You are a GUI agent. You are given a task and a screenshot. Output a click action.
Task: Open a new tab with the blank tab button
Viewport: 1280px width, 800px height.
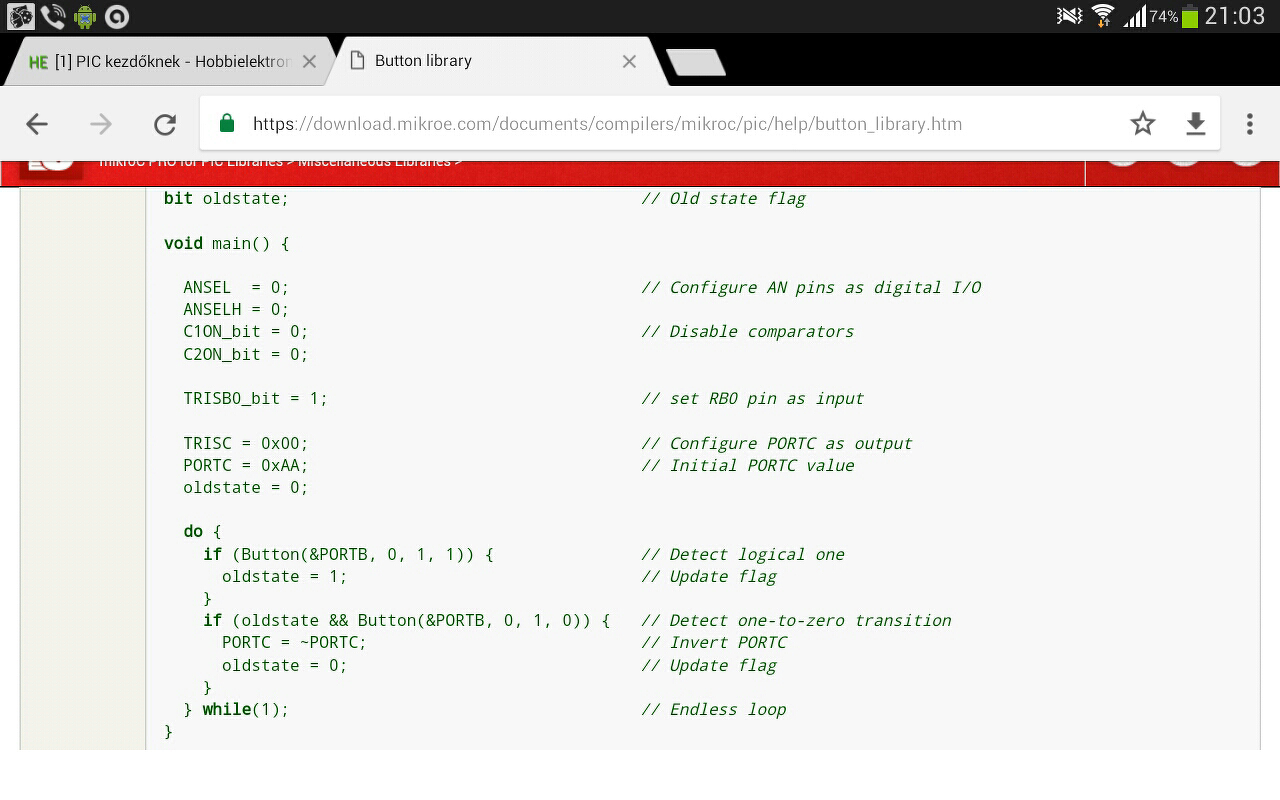(x=696, y=62)
